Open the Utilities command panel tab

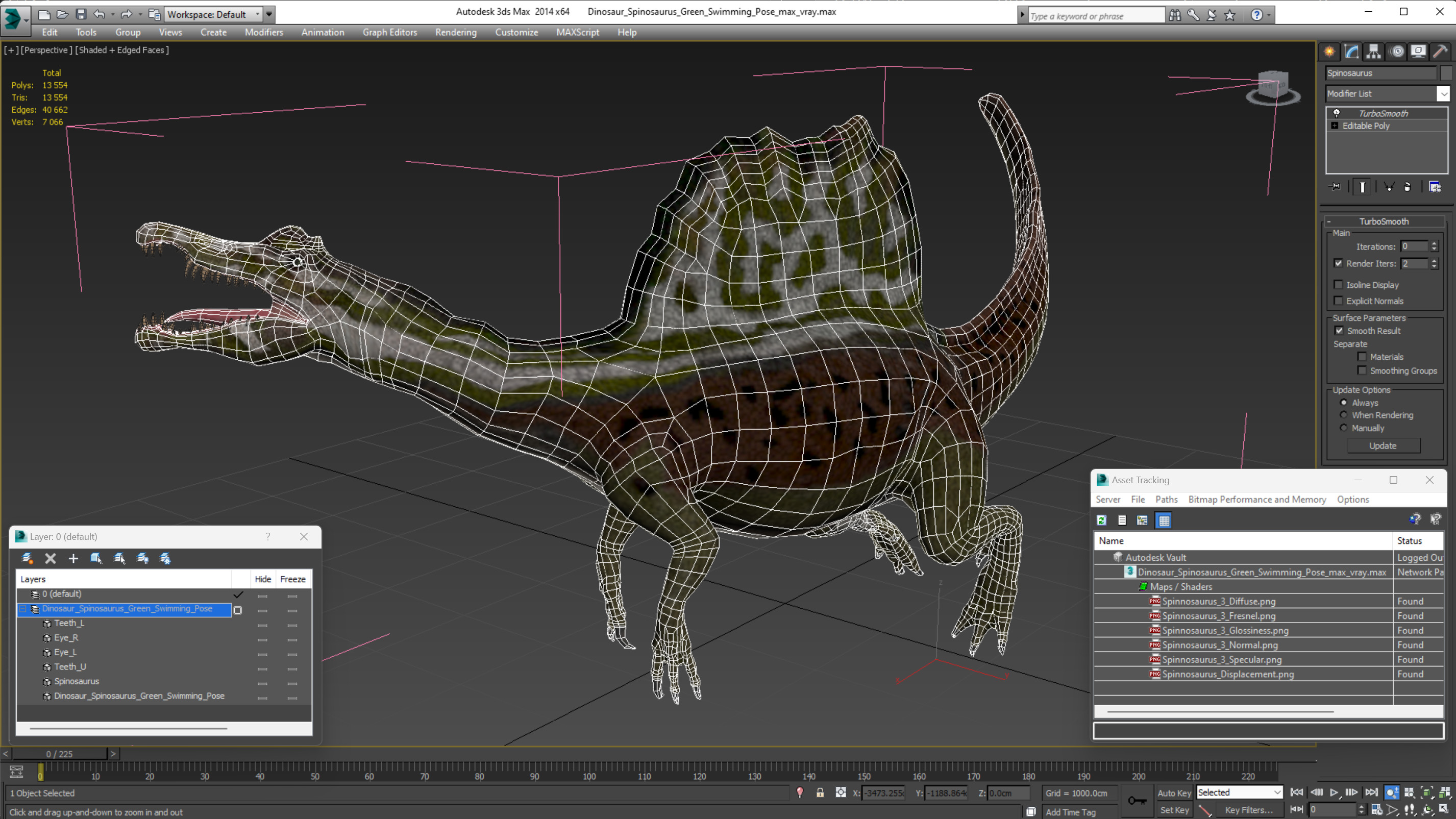pos(1440,52)
